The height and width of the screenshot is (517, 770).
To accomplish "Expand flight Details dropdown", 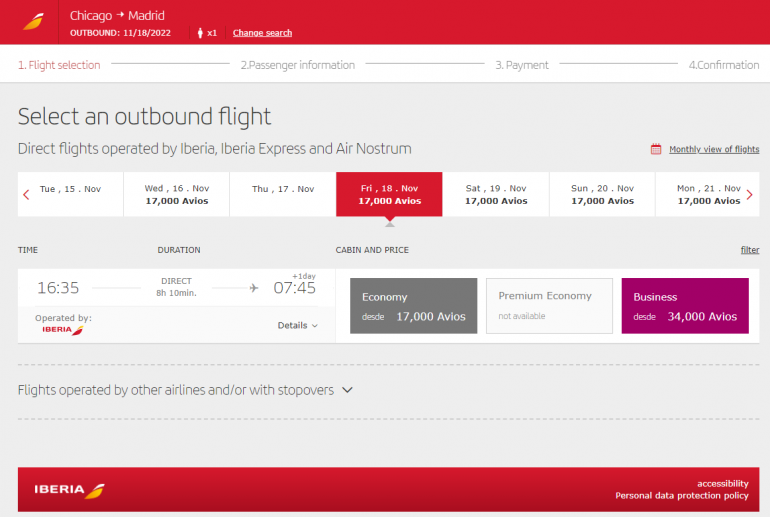I will (x=297, y=325).
